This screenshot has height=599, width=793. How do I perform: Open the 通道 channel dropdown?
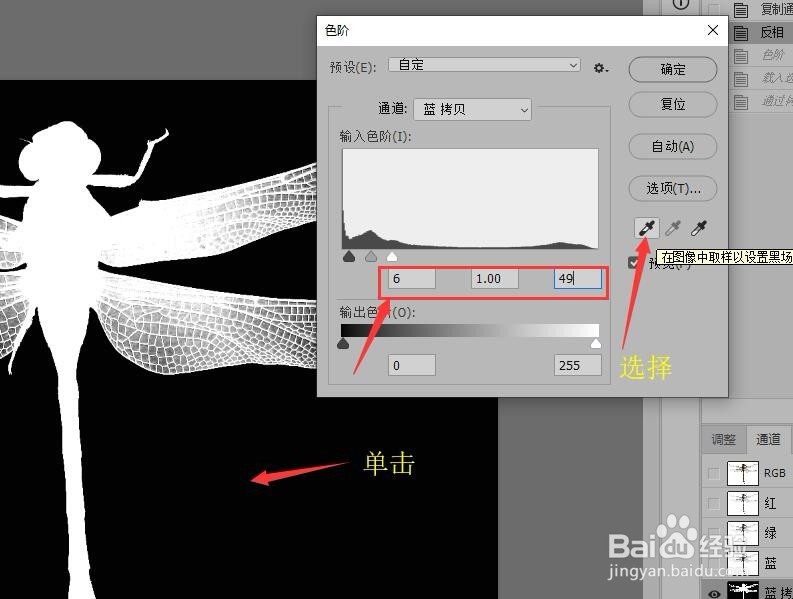tap(472, 109)
